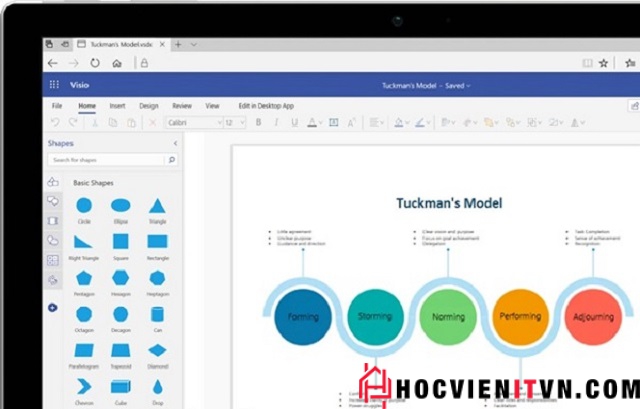Toggle italic formatting
Screen dimensions: 640x409
275,122
